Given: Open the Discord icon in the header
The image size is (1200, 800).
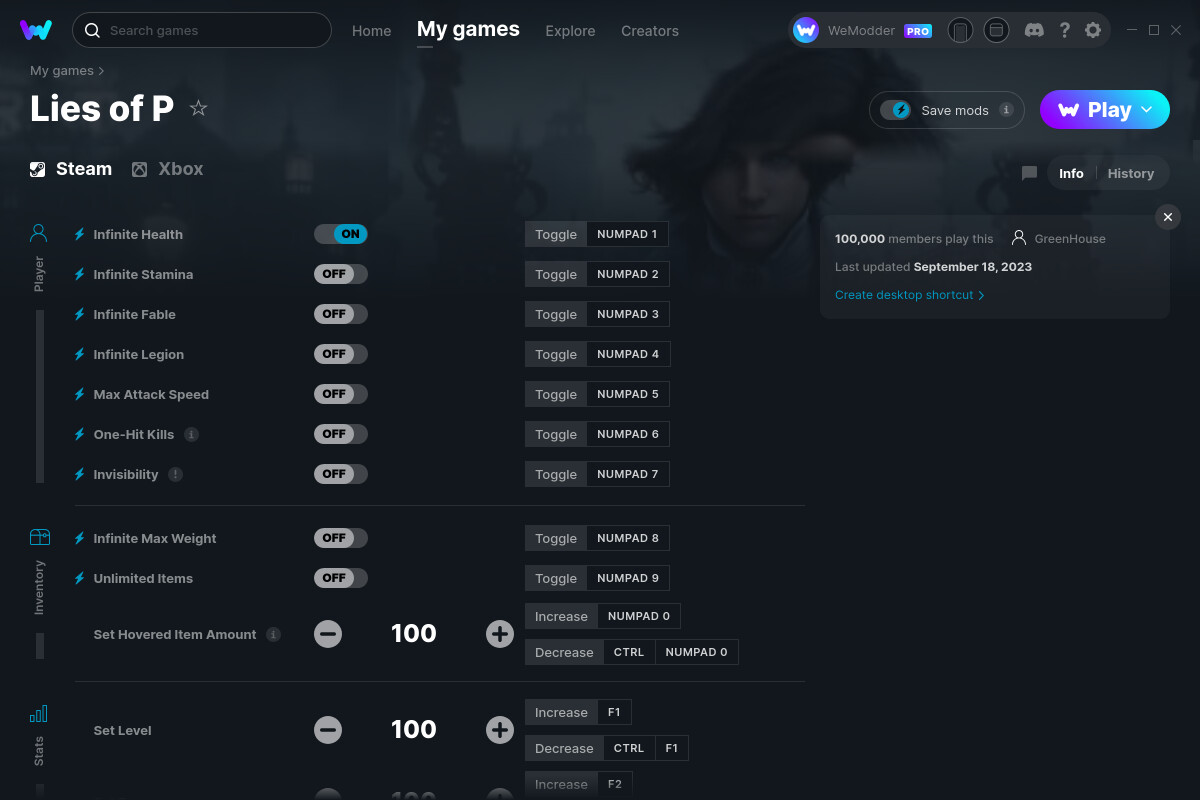Looking at the screenshot, I should pos(1035,30).
